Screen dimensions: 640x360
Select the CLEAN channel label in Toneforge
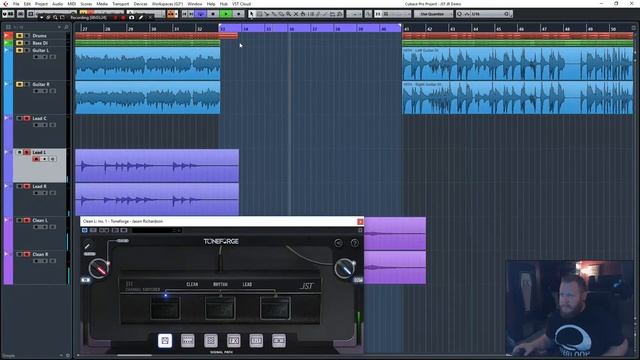(x=192, y=284)
